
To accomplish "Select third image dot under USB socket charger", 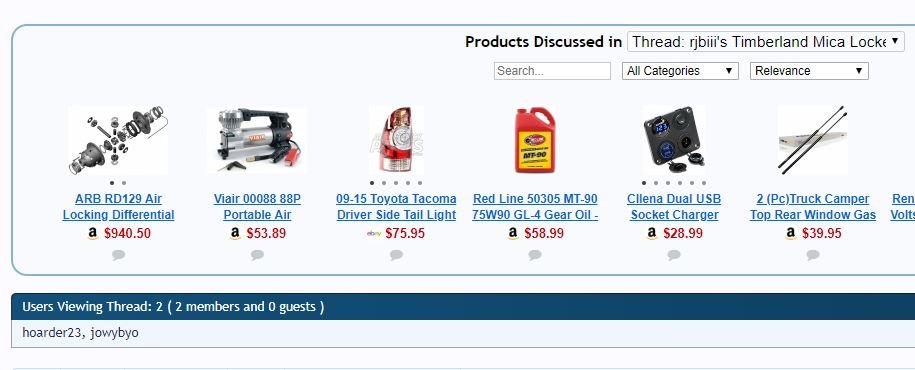I will pyautogui.click(x=668, y=183).
